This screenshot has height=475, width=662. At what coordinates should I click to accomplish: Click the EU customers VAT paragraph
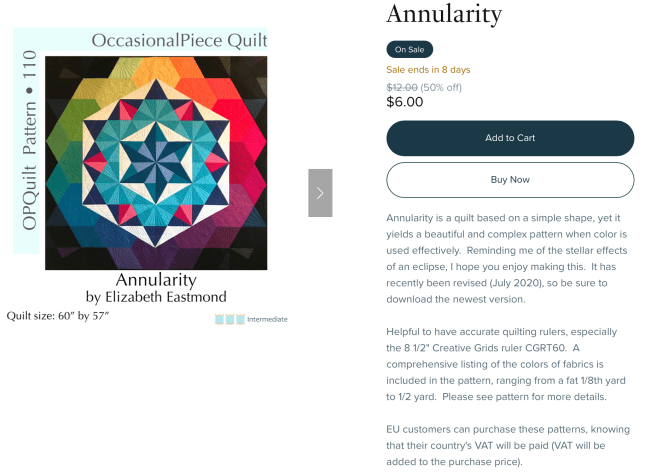point(510,446)
